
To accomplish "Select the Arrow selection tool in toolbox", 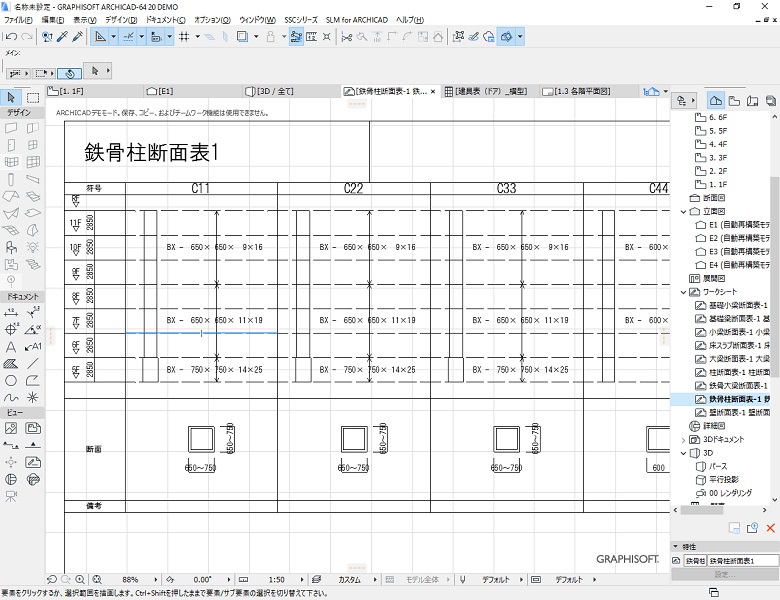I will coord(11,98).
